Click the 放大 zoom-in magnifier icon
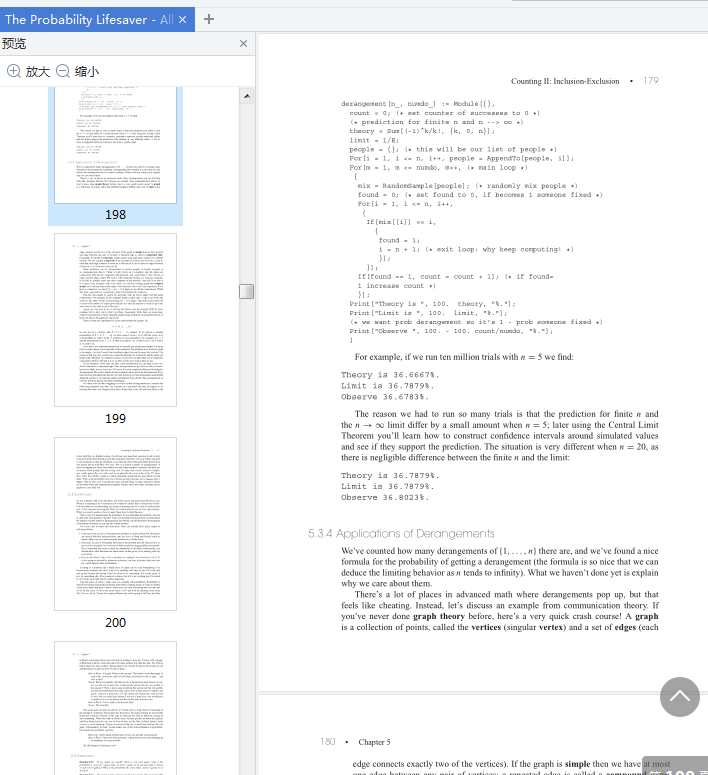This screenshot has height=775, width=708. (x=14, y=71)
